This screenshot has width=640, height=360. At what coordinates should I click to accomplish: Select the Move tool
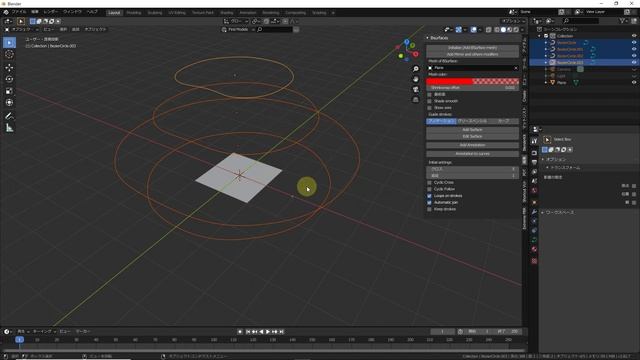pos(9,68)
